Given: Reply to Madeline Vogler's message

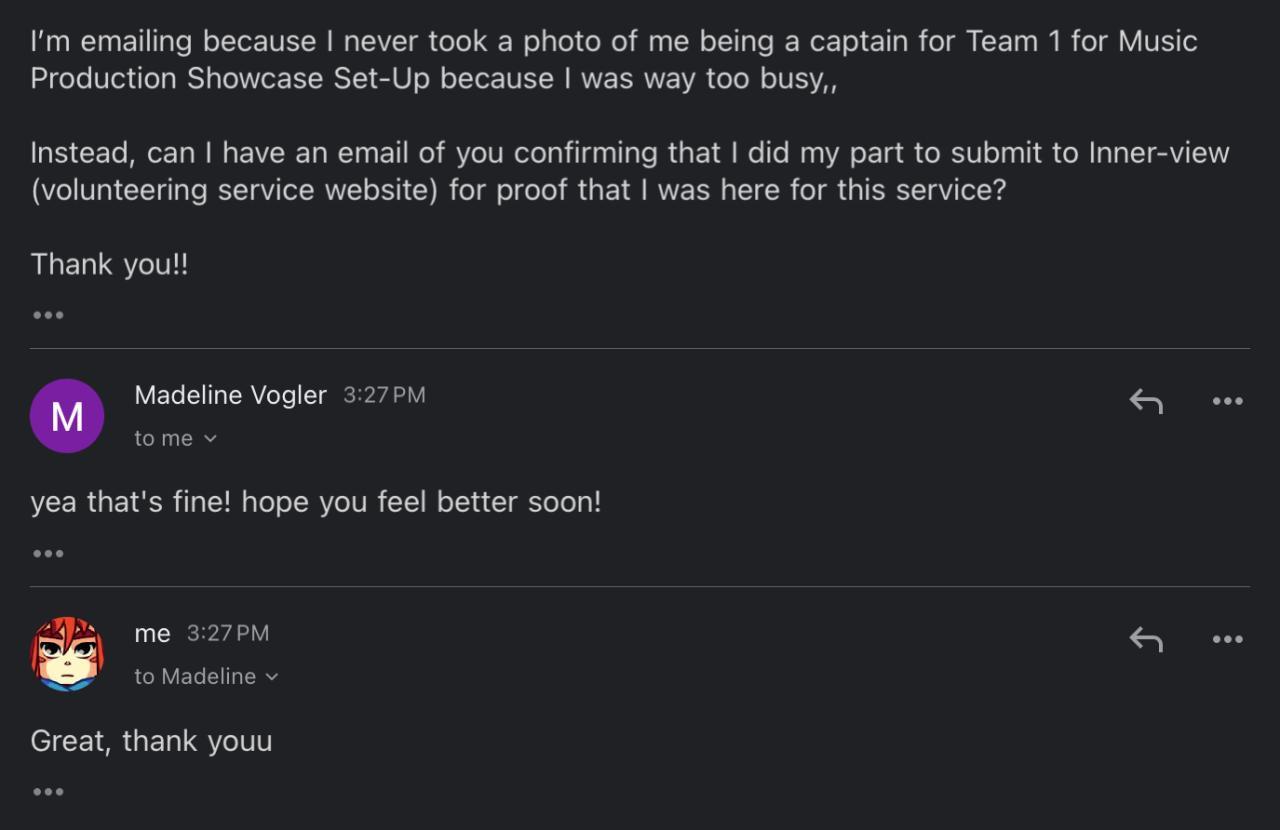Looking at the screenshot, I should pos(1146,401).
